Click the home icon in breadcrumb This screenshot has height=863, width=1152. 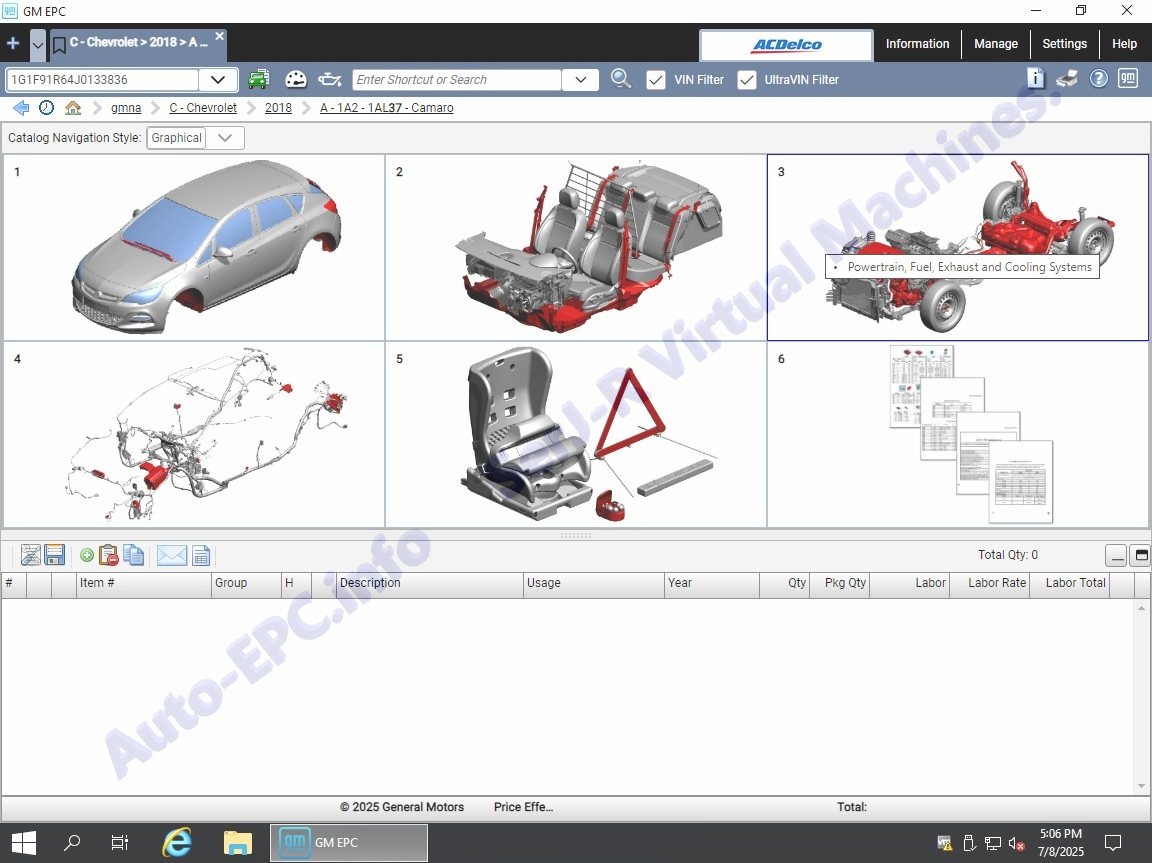73,108
